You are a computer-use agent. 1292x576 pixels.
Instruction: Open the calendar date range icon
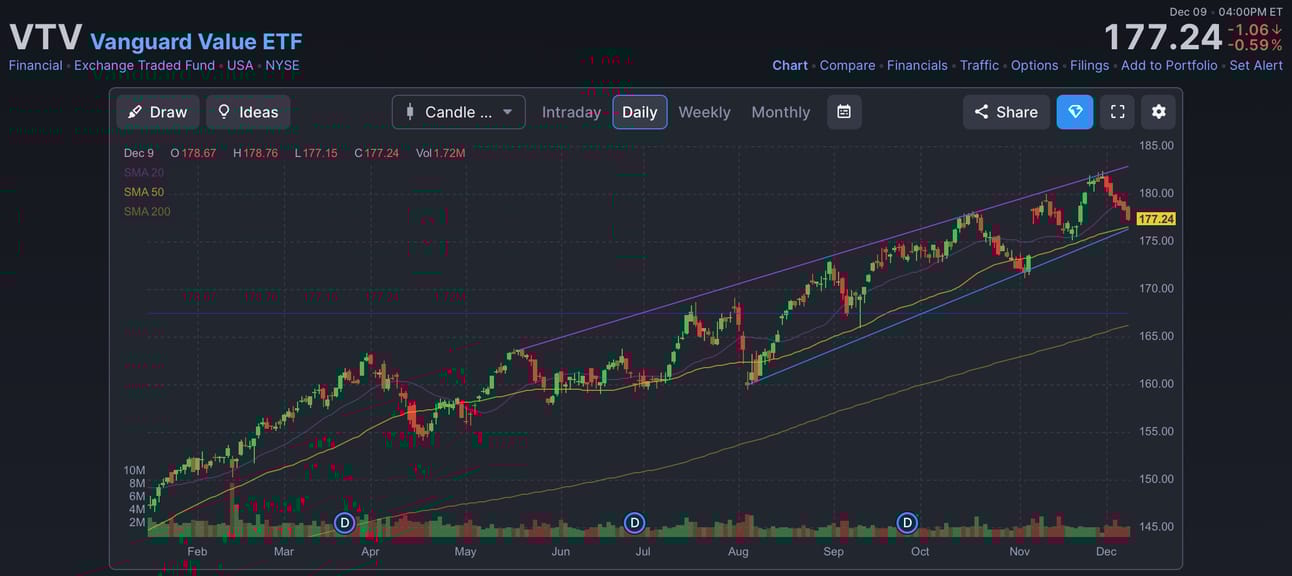844,112
